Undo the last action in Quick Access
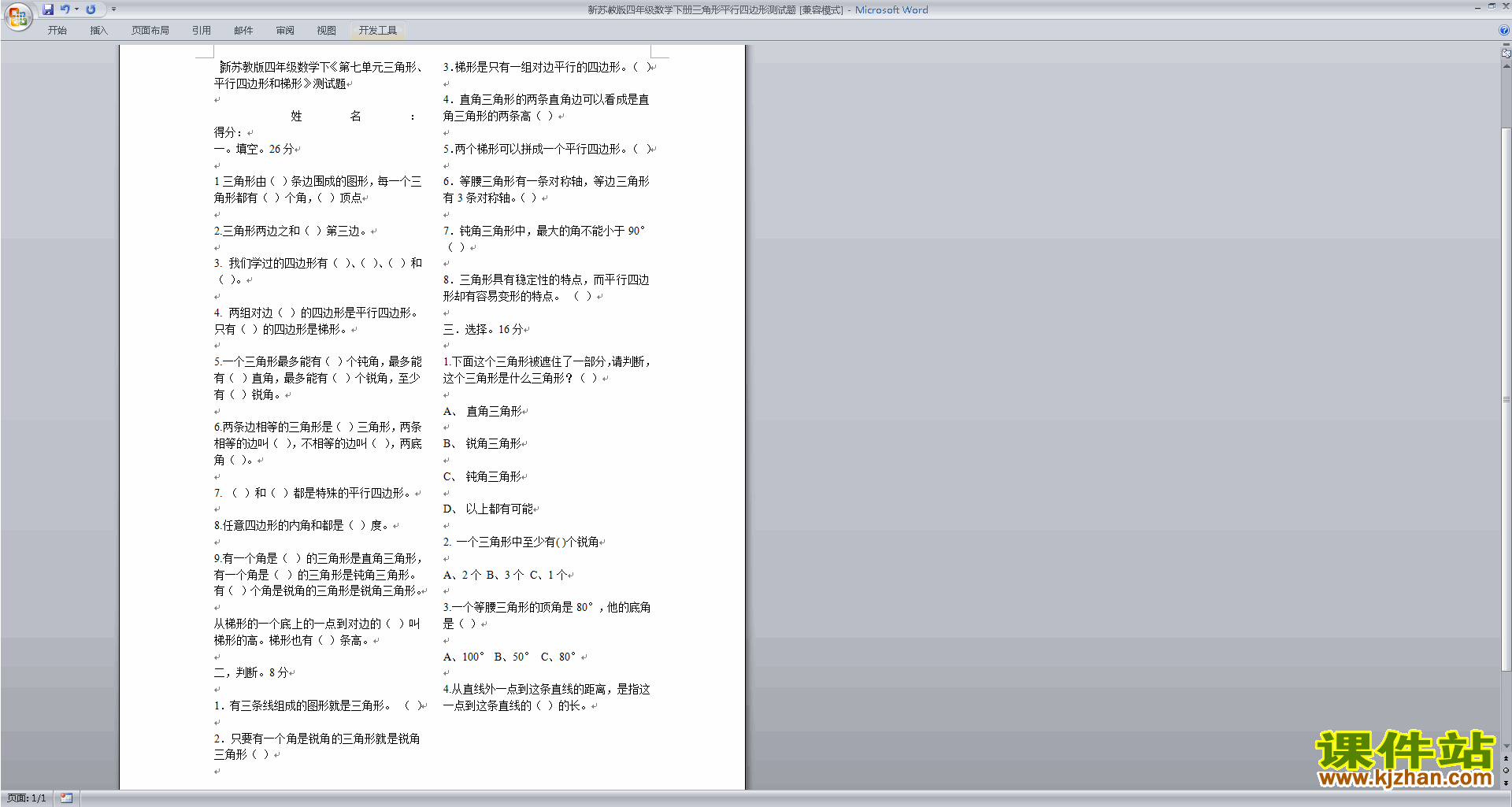1512x807 pixels. tap(65, 9)
